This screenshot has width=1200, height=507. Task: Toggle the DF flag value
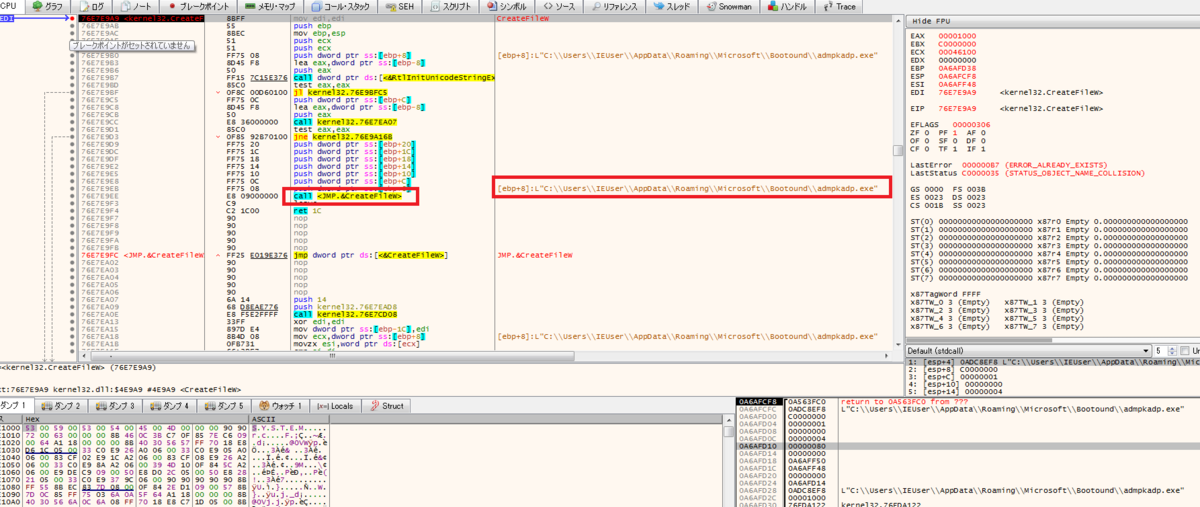983,140
